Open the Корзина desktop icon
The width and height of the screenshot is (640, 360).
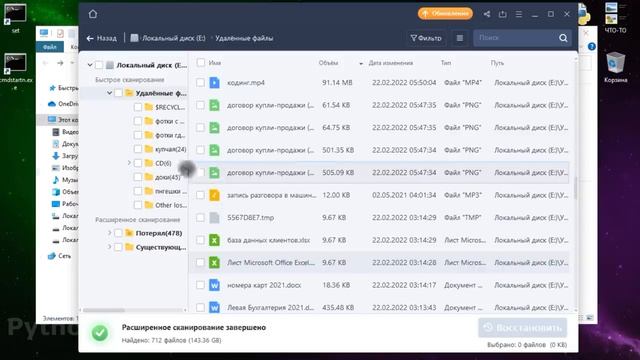616,68
